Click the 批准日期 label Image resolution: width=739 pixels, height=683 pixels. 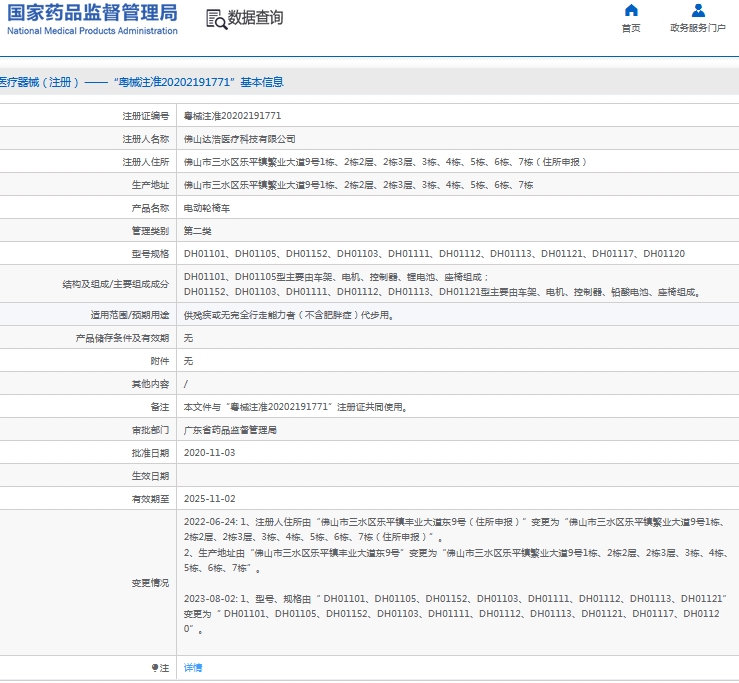coord(150,453)
